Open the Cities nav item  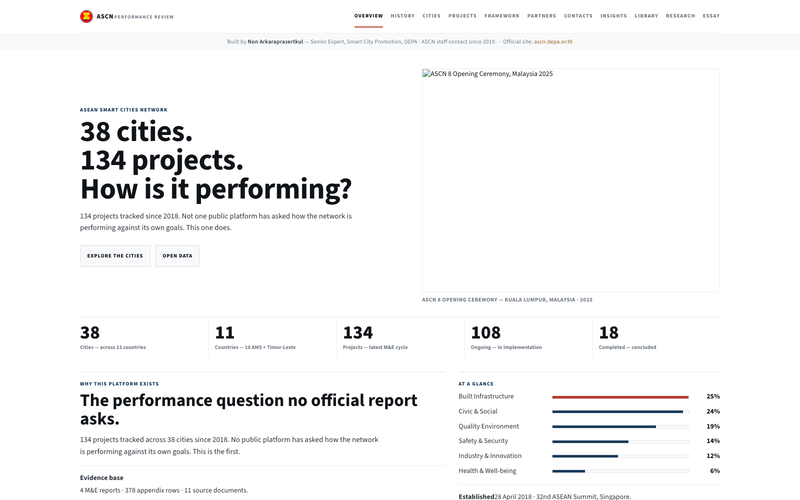(x=431, y=16)
